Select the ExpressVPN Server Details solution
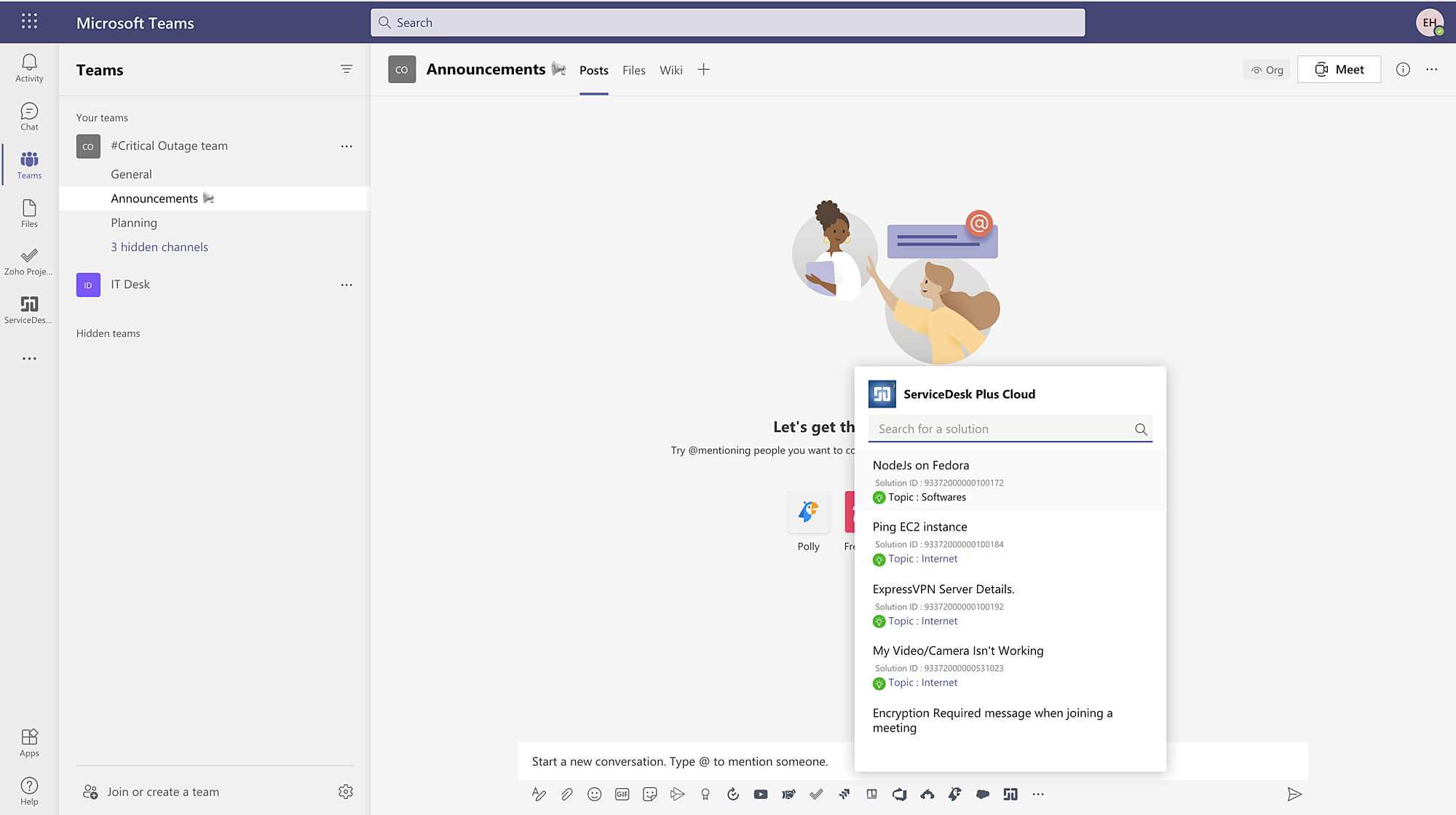The width and height of the screenshot is (1456, 815). [x=1010, y=604]
